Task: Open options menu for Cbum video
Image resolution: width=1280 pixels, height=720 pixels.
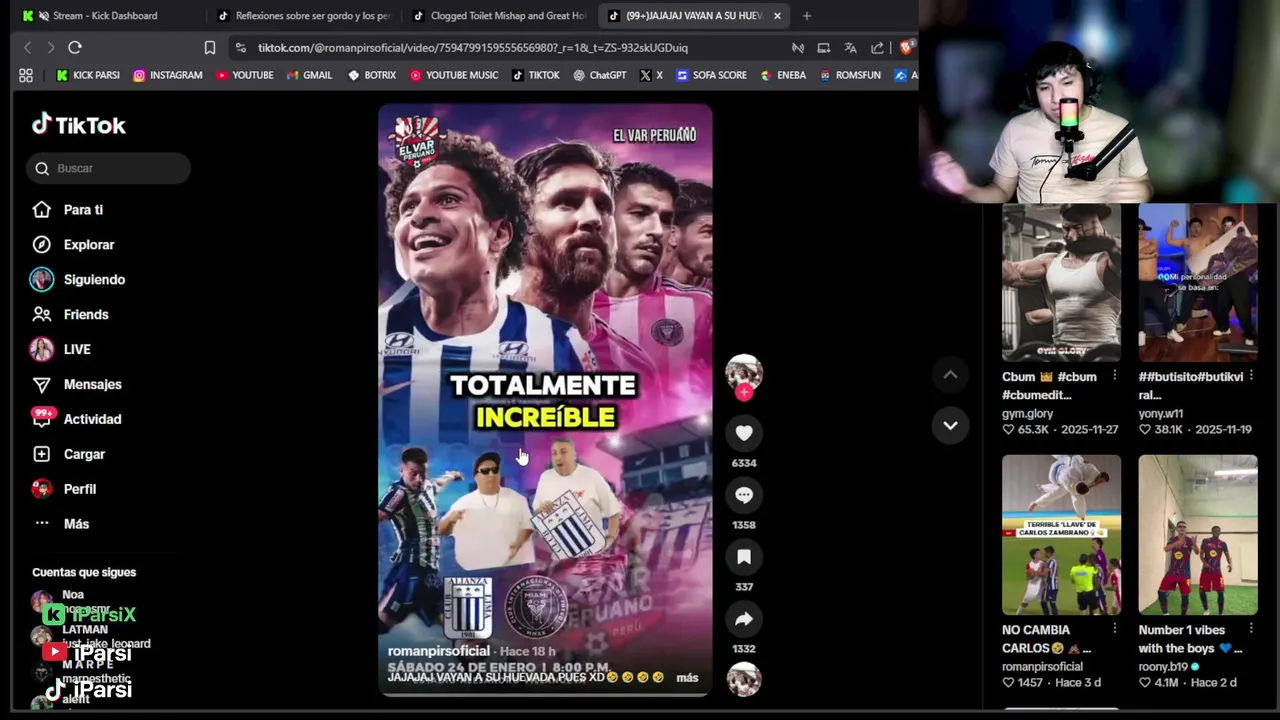Action: pos(1114,376)
